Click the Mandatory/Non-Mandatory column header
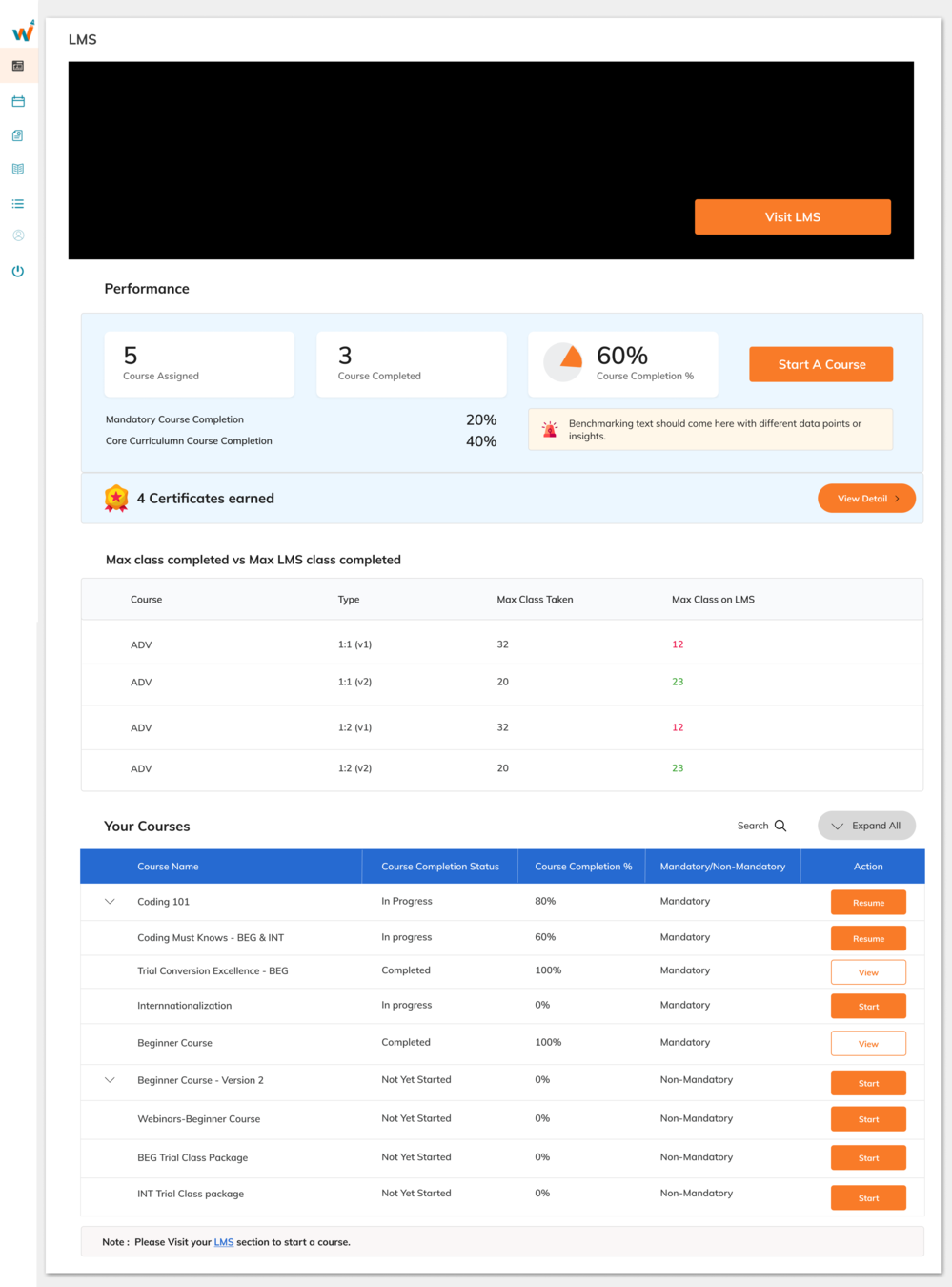The height and width of the screenshot is (1287, 952). pos(722,867)
